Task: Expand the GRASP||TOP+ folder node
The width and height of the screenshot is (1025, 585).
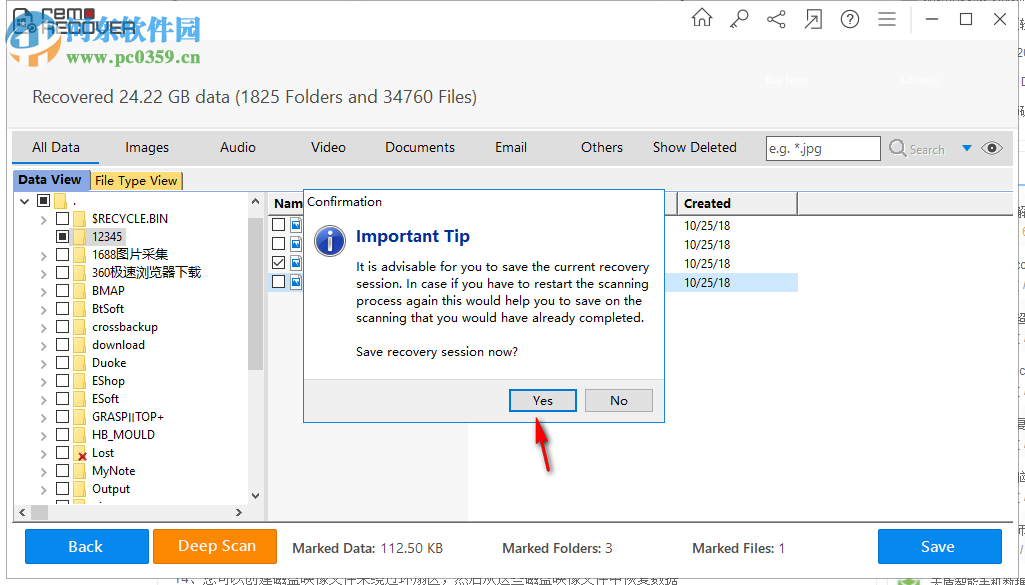Action: 43,417
